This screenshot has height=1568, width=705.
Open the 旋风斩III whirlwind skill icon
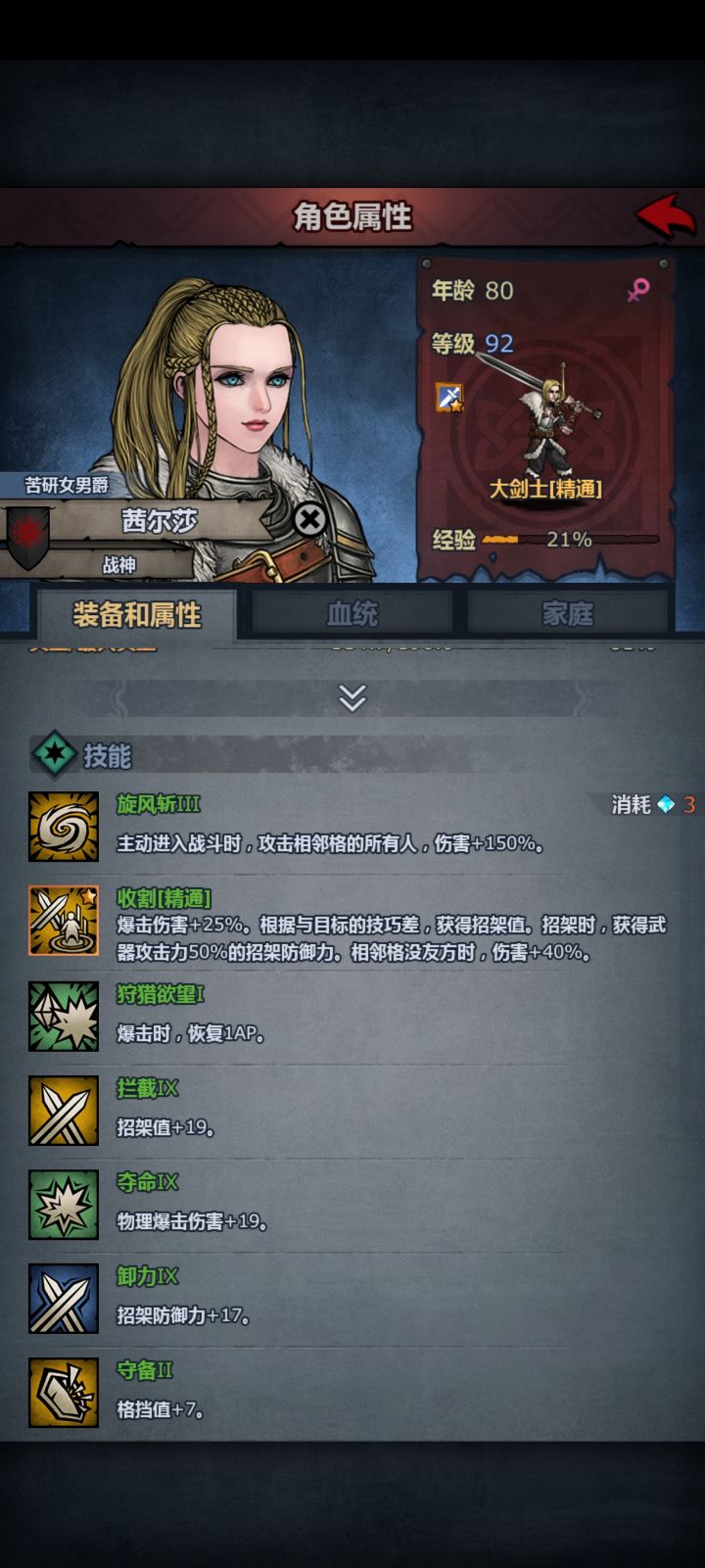point(64,827)
